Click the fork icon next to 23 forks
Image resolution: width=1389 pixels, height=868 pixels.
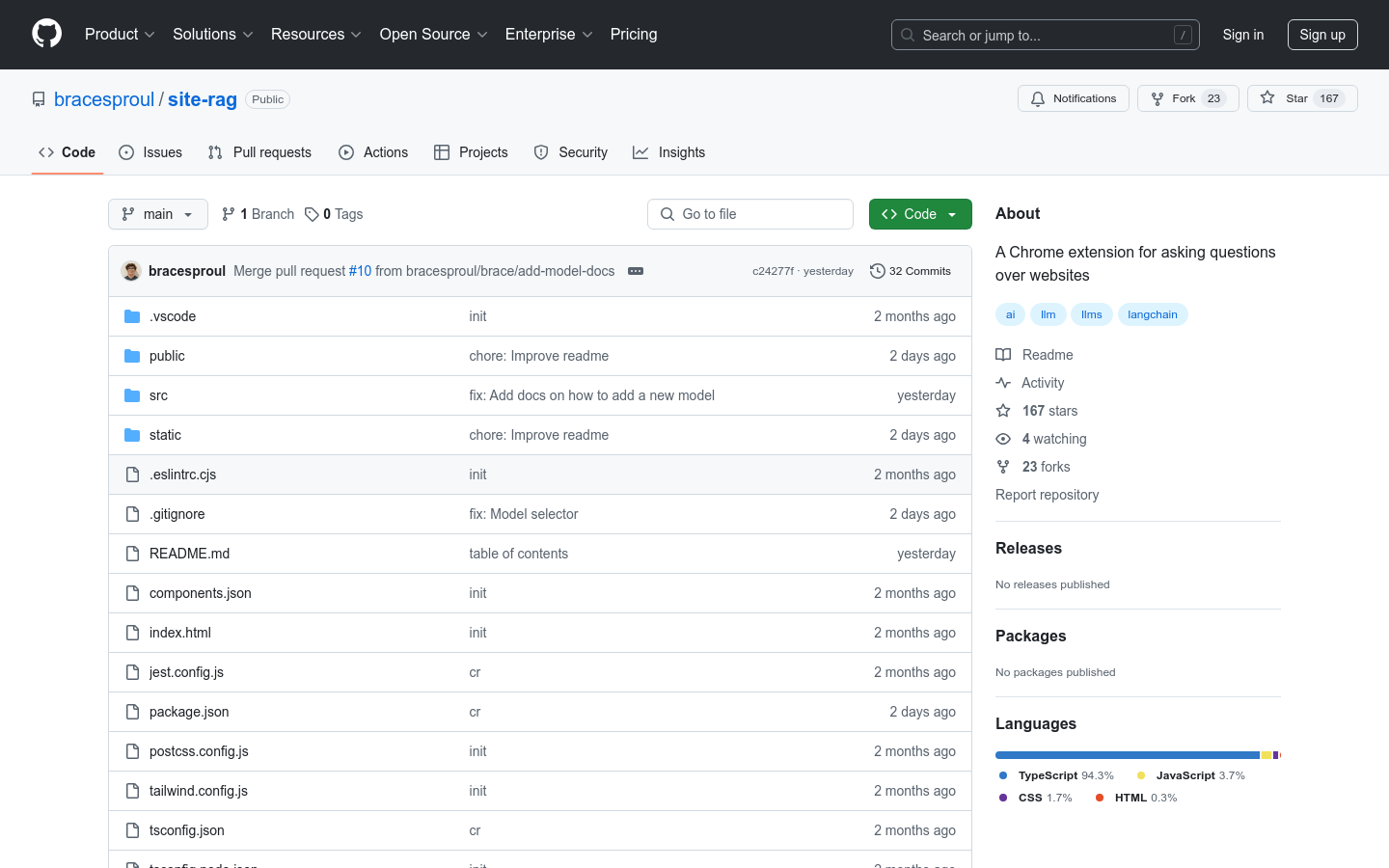coord(1003,467)
